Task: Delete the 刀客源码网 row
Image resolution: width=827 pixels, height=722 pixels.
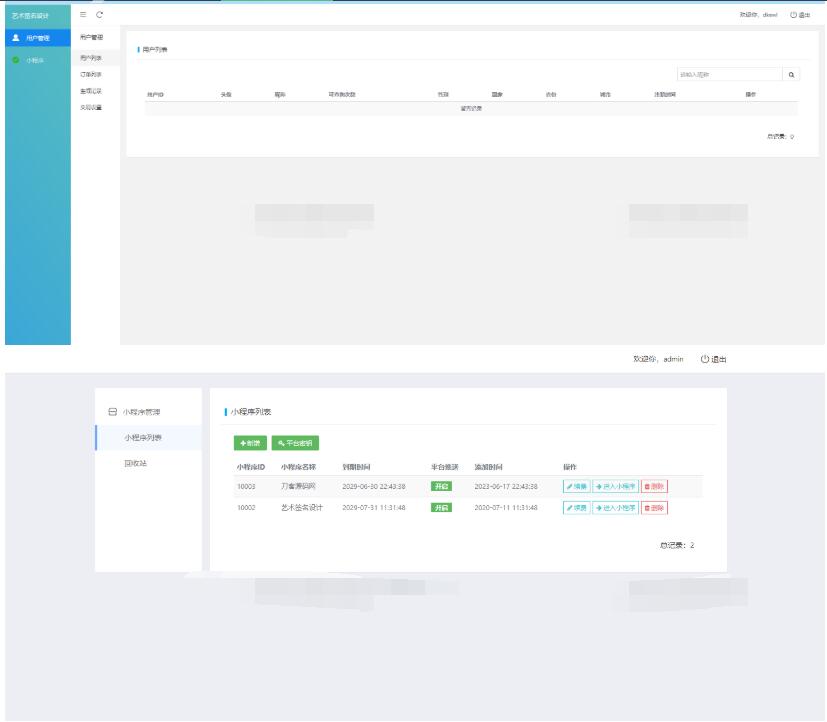Action: tap(654, 486)
